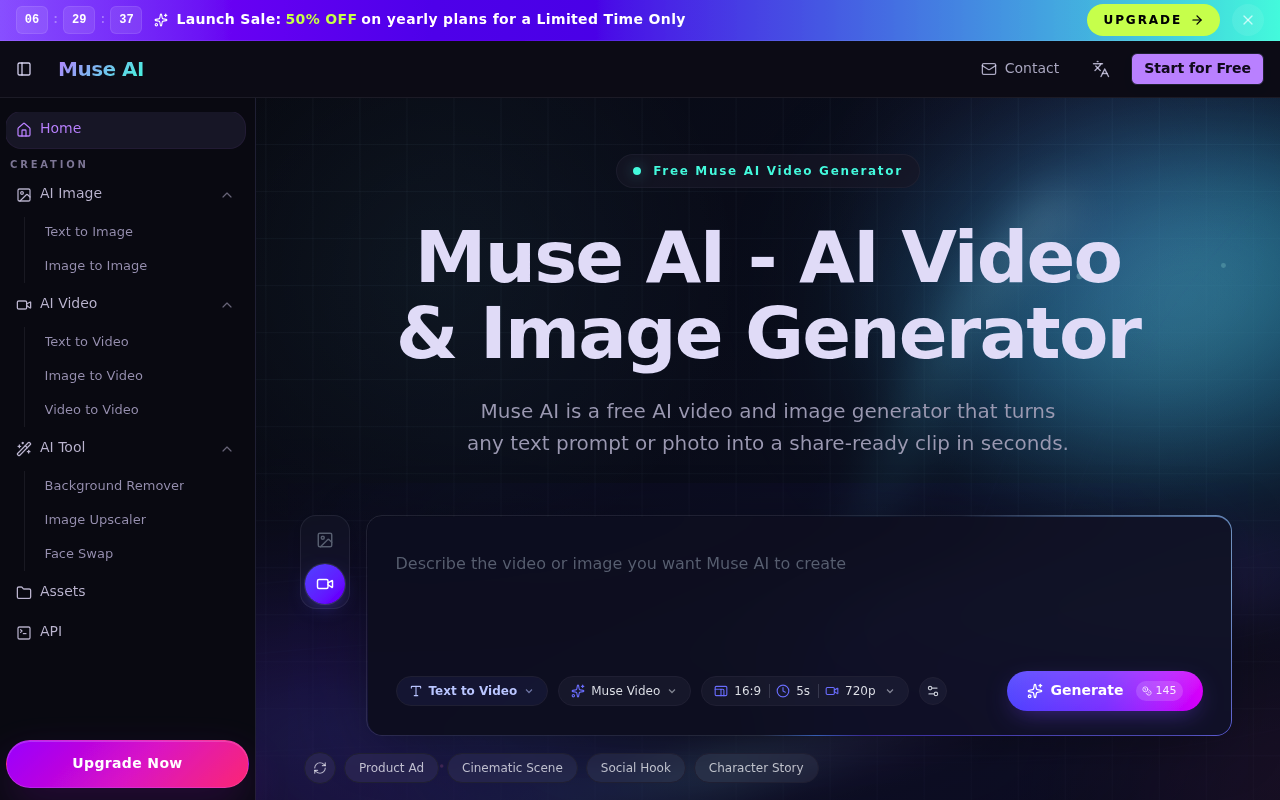Go to Home in sidebar
Image resolution: width=1280 pixels, height=800 pixels.
tap(126, 129)
